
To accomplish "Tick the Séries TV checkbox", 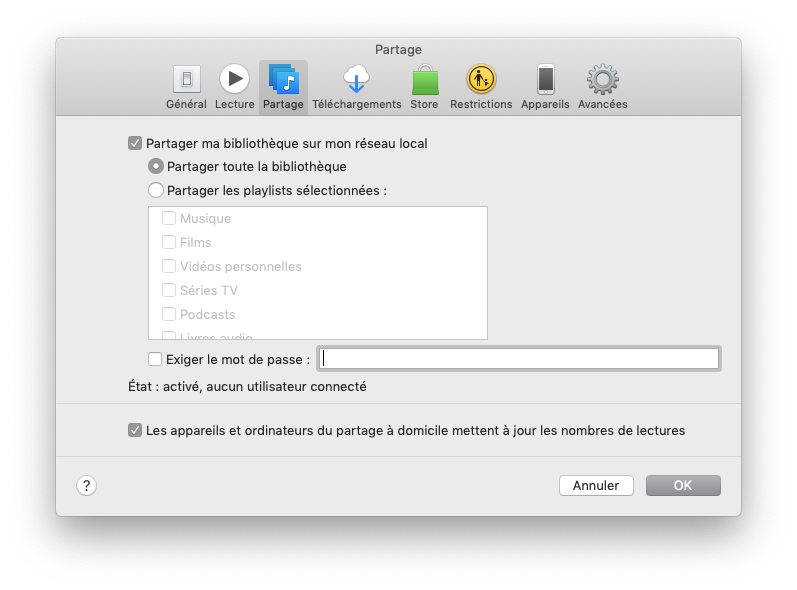I will [x=169, y=290].
